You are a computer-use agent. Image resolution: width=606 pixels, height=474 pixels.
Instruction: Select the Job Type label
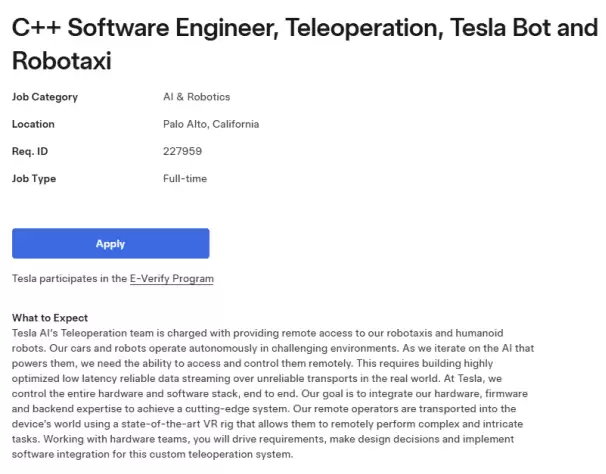tap(34, 178)
